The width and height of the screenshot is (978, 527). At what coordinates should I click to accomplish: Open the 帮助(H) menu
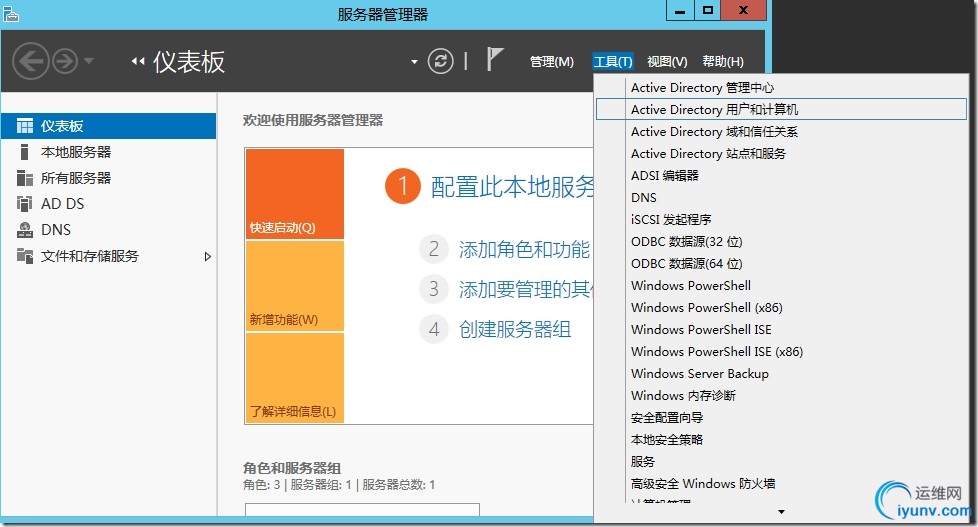pyautogui.click(x=723, y=62)
